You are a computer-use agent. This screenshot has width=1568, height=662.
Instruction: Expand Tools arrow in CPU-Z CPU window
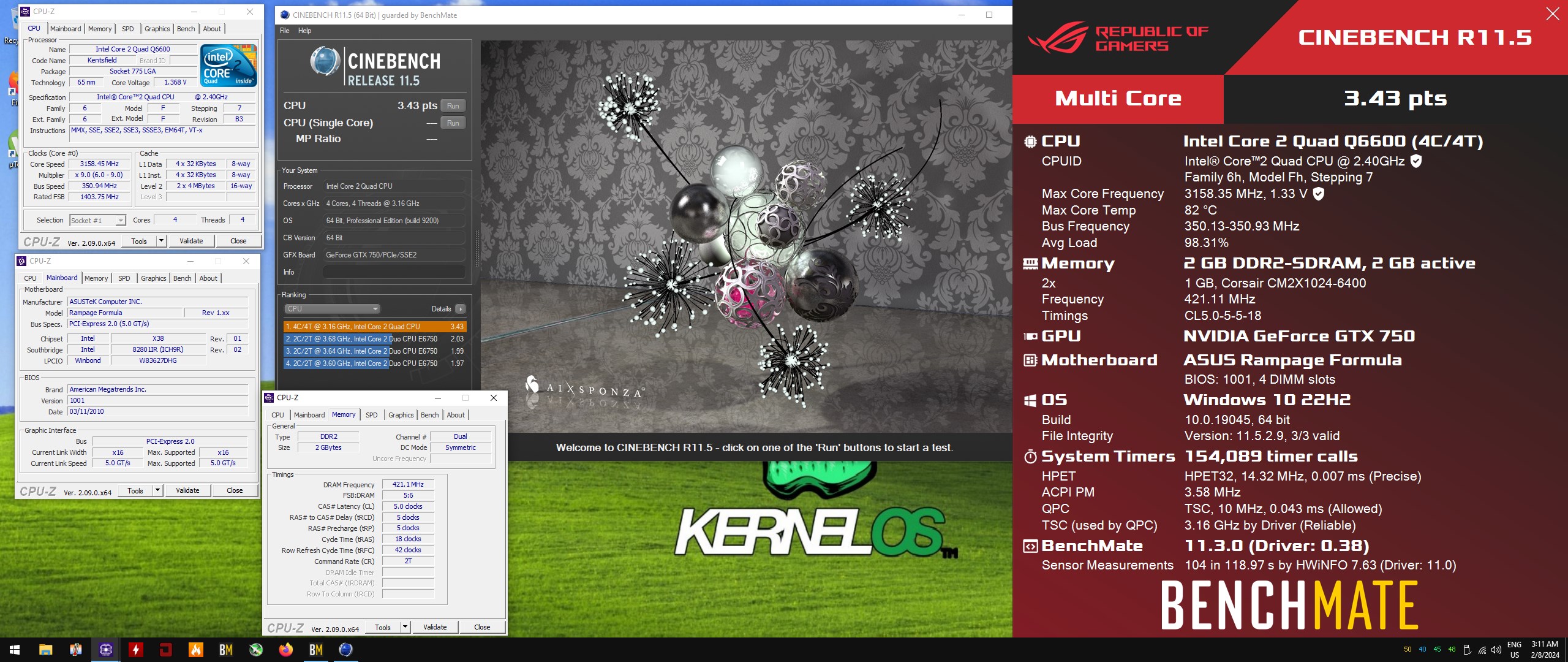pyautogui.click(x=161, y=241)
